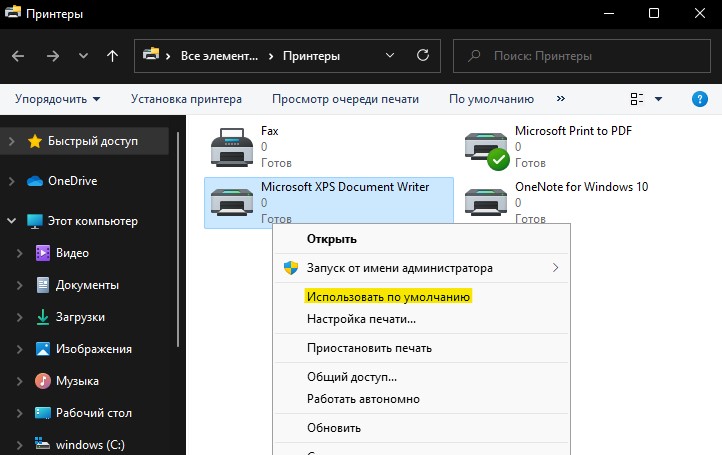Click the navigation pane scrollbar

[178, 239]
